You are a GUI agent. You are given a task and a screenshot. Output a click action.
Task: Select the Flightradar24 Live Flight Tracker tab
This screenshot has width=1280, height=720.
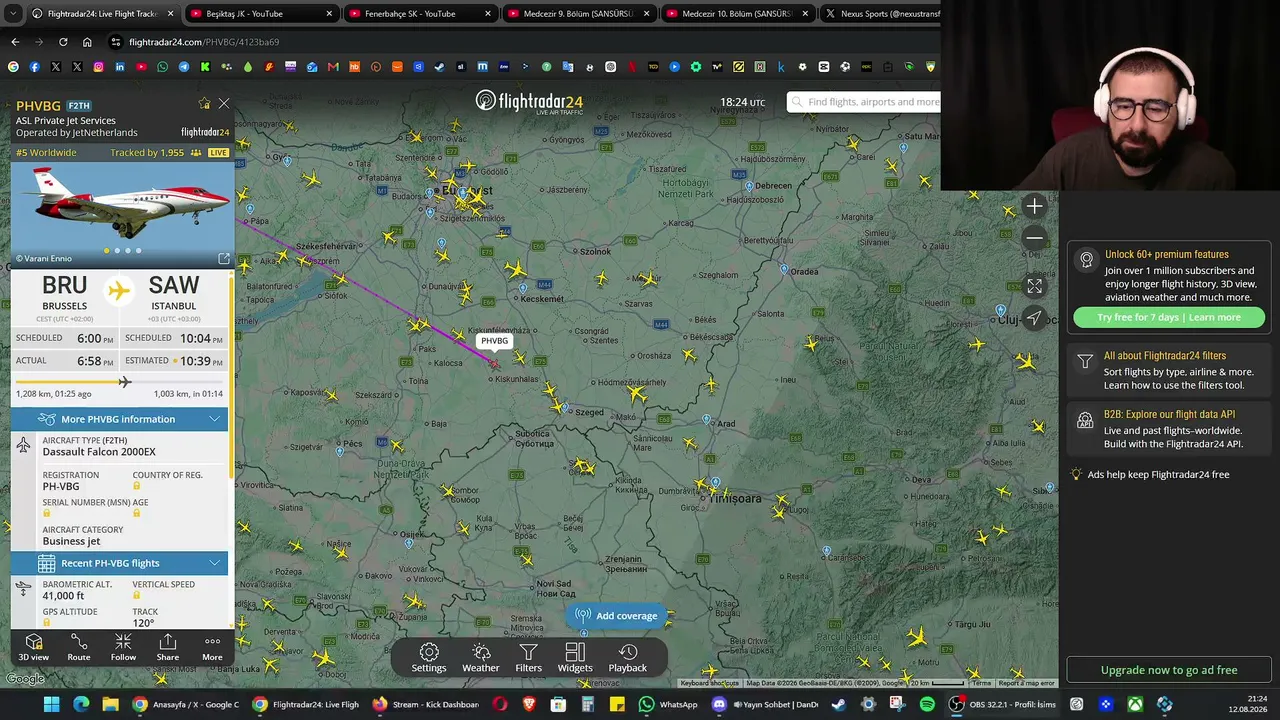tap(102, 14)
